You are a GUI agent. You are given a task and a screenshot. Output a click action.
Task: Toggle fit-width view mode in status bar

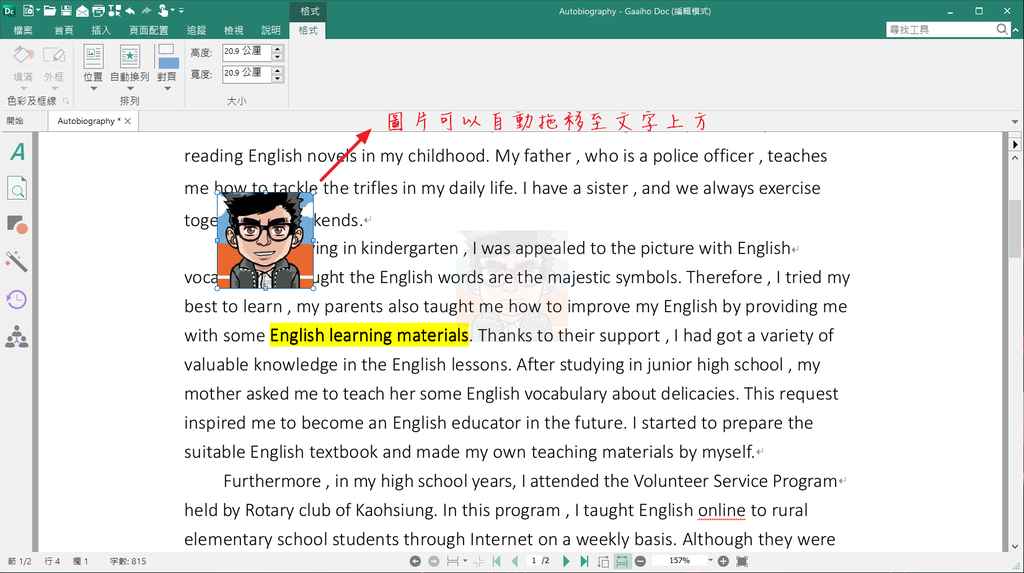pyautogui.click(x=622, y=561)
